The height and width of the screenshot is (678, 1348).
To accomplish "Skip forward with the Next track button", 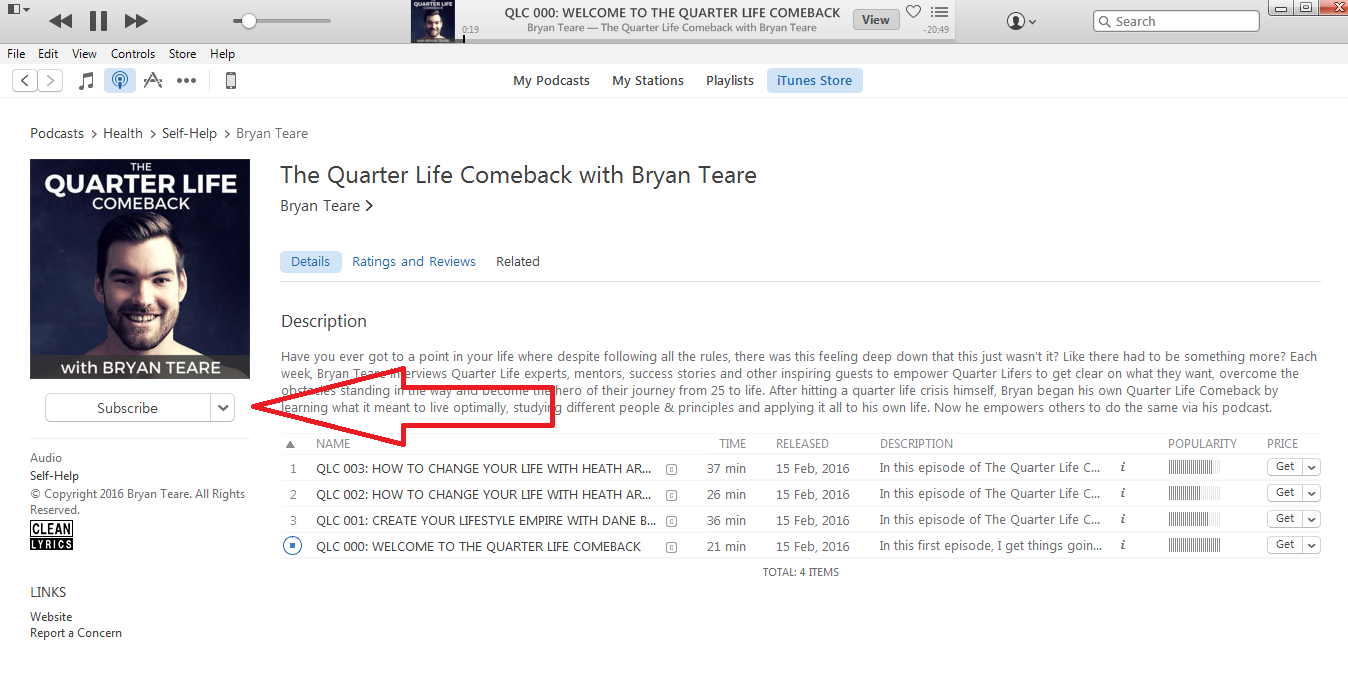I will pos(136,21).
